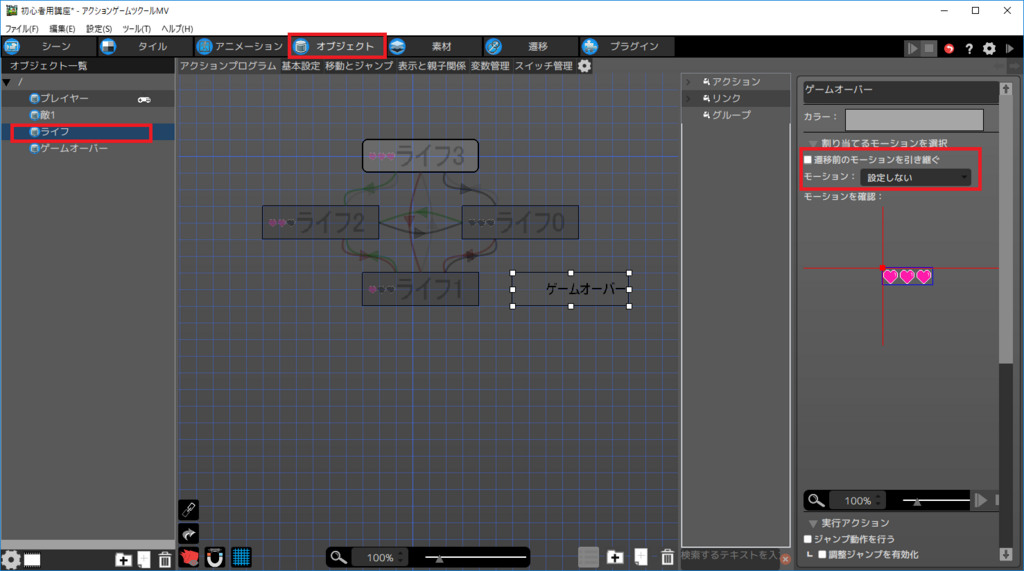
Task: Click the gear icon beside スイッチ管理
Action: tap(584, 66)
